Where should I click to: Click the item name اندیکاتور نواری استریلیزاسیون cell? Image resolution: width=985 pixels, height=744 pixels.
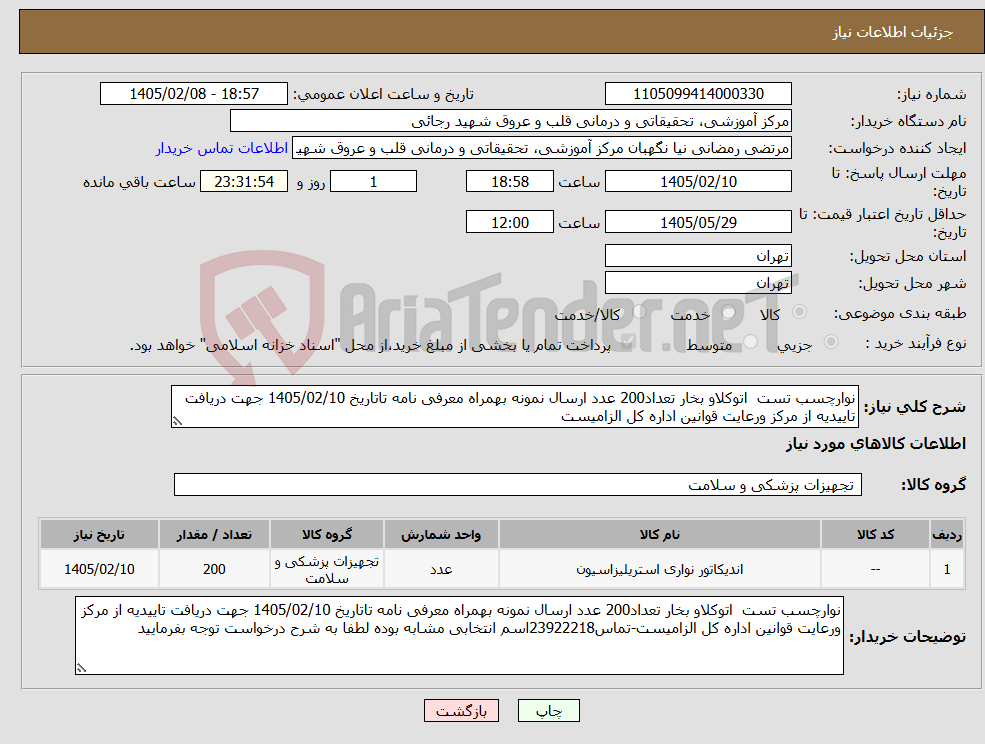660,569
